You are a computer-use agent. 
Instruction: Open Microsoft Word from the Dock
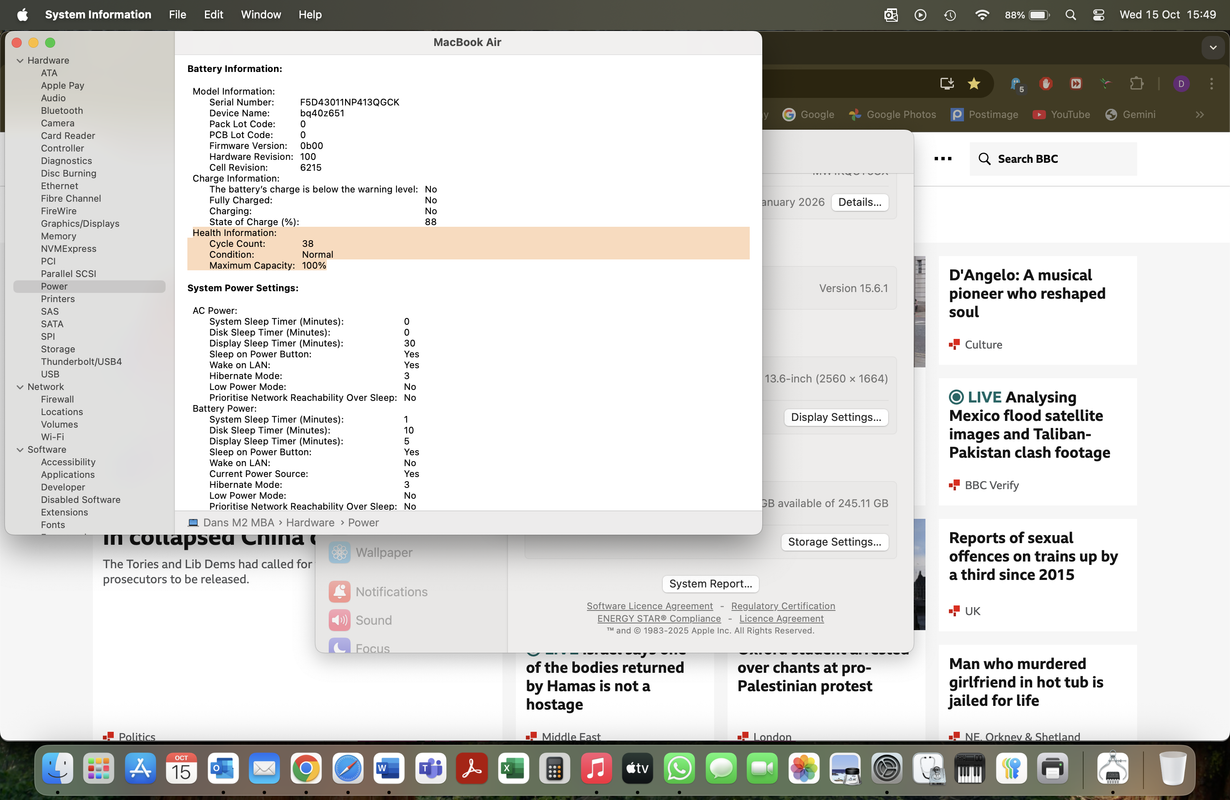[x=388, y=768]
